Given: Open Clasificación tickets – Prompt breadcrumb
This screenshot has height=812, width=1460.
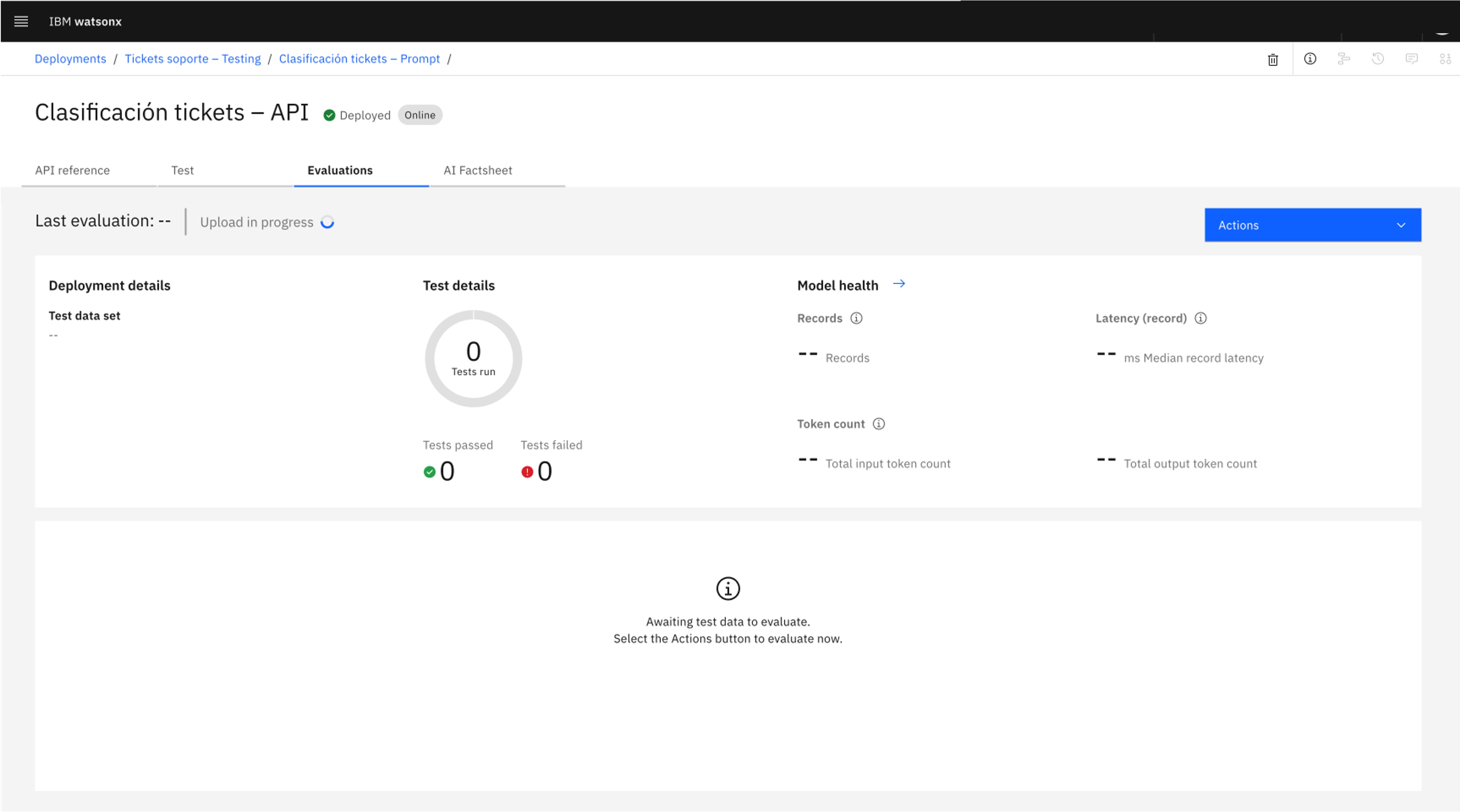Looking at the screenshot, I should [x=359, y=59].
